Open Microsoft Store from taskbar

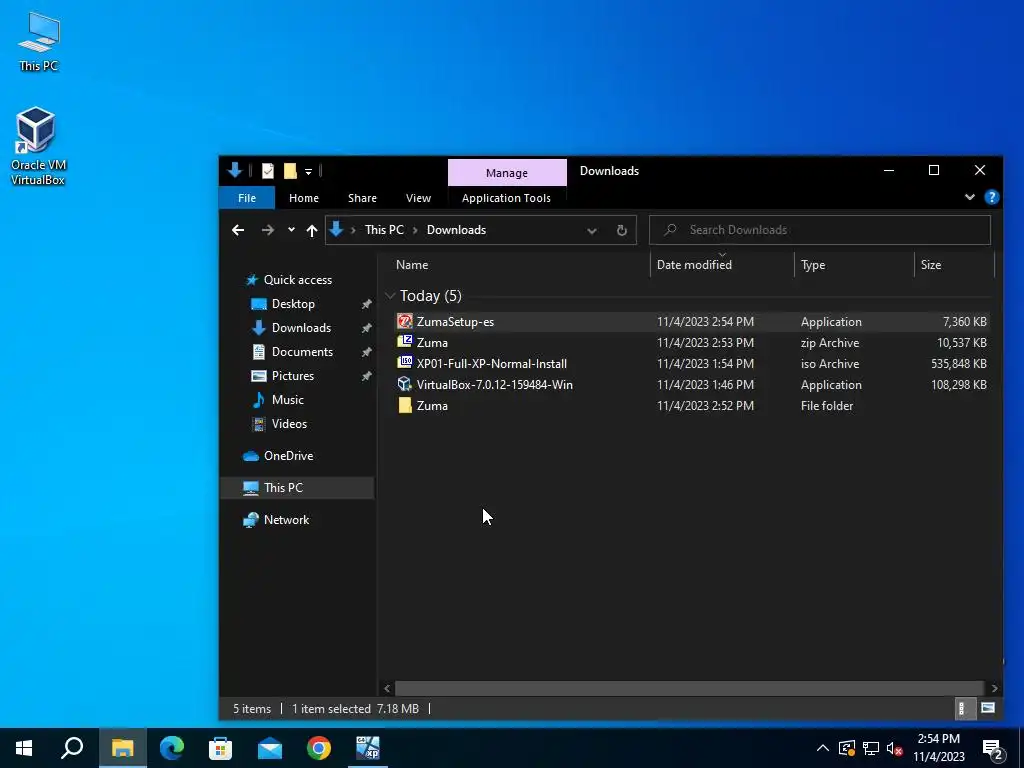[221, 748]
